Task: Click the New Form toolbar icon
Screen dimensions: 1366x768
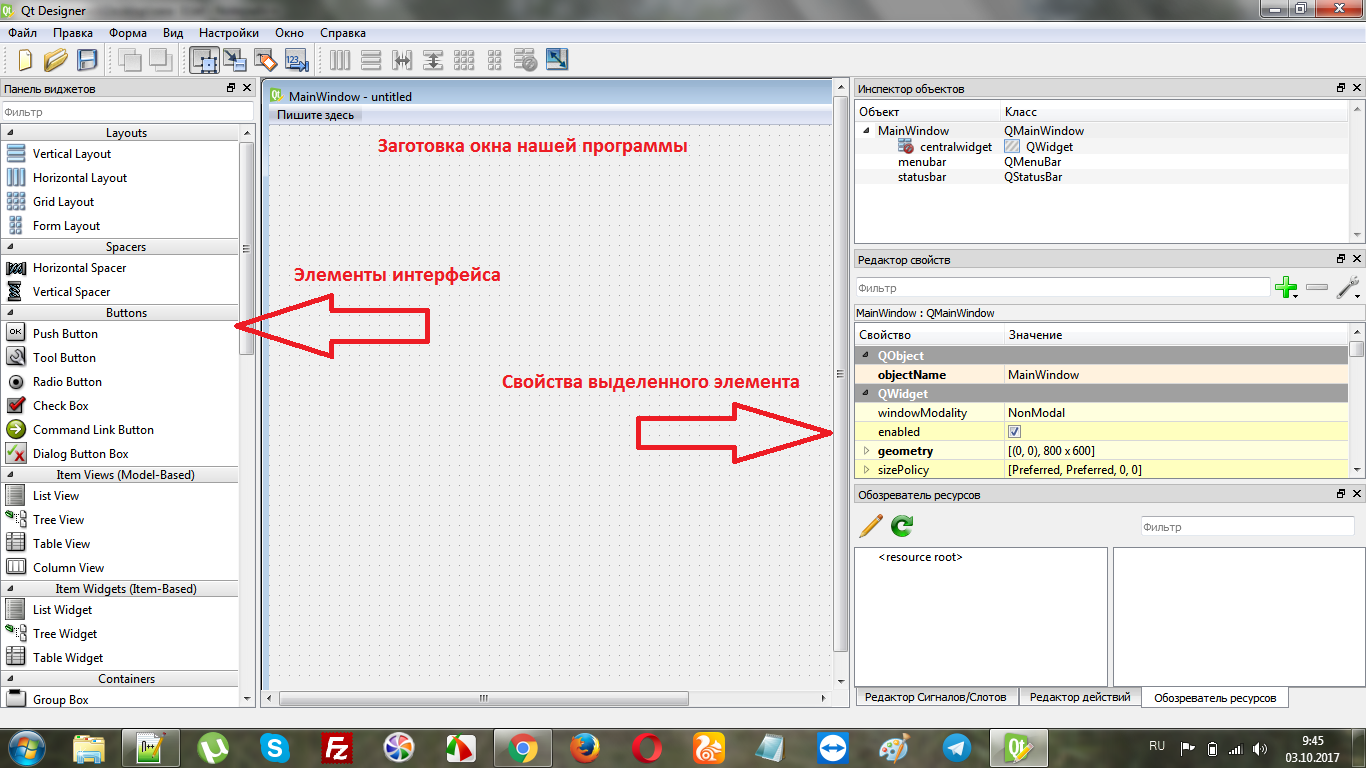Action: click(x=25, y=60)
